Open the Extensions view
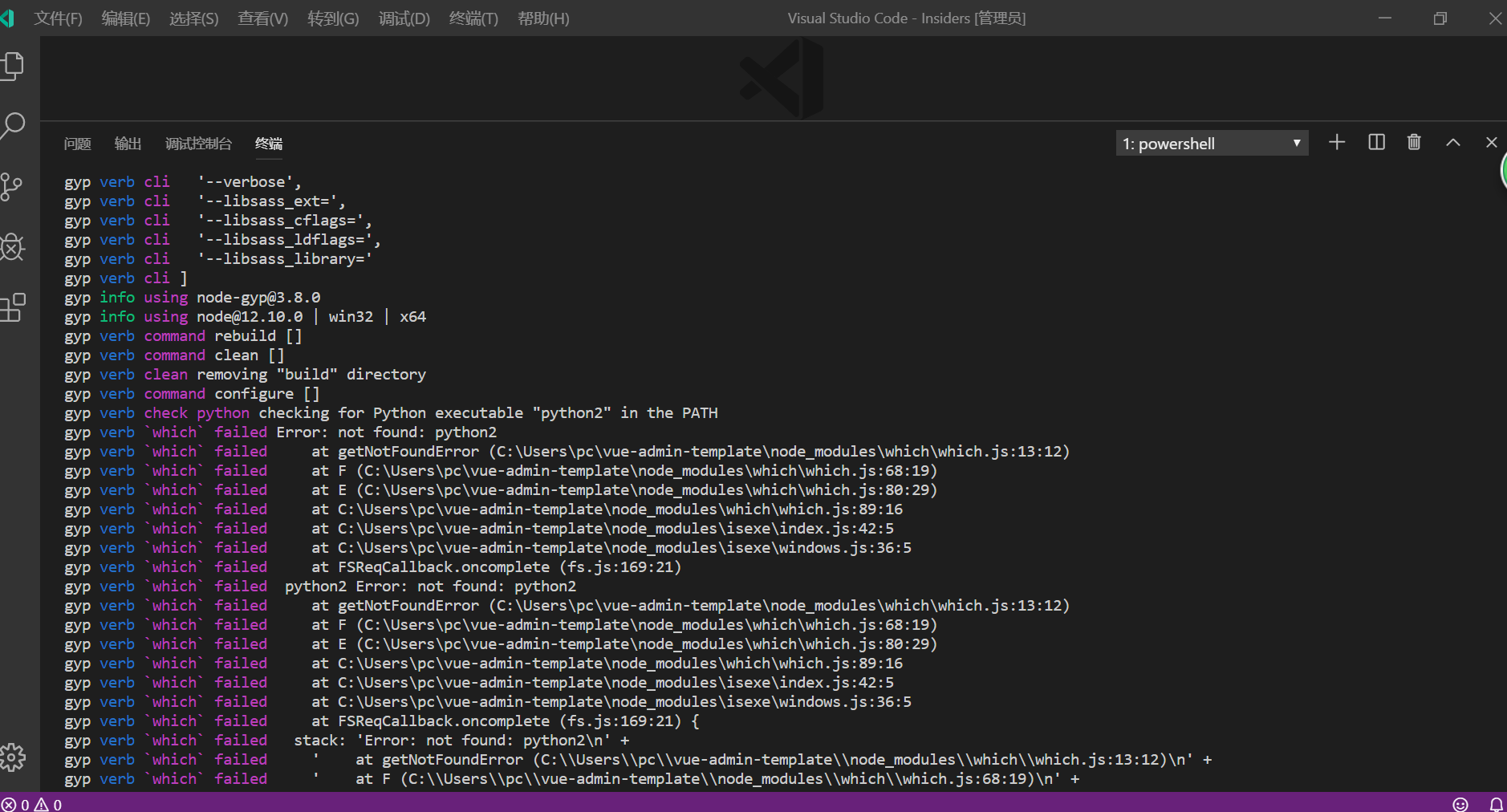This screenshot has width=1507, height=812. tap(13, 307)
